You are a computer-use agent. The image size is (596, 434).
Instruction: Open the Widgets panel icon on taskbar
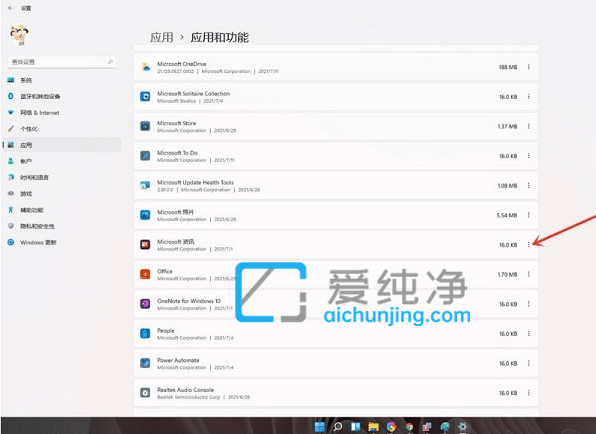coord(355,427)
